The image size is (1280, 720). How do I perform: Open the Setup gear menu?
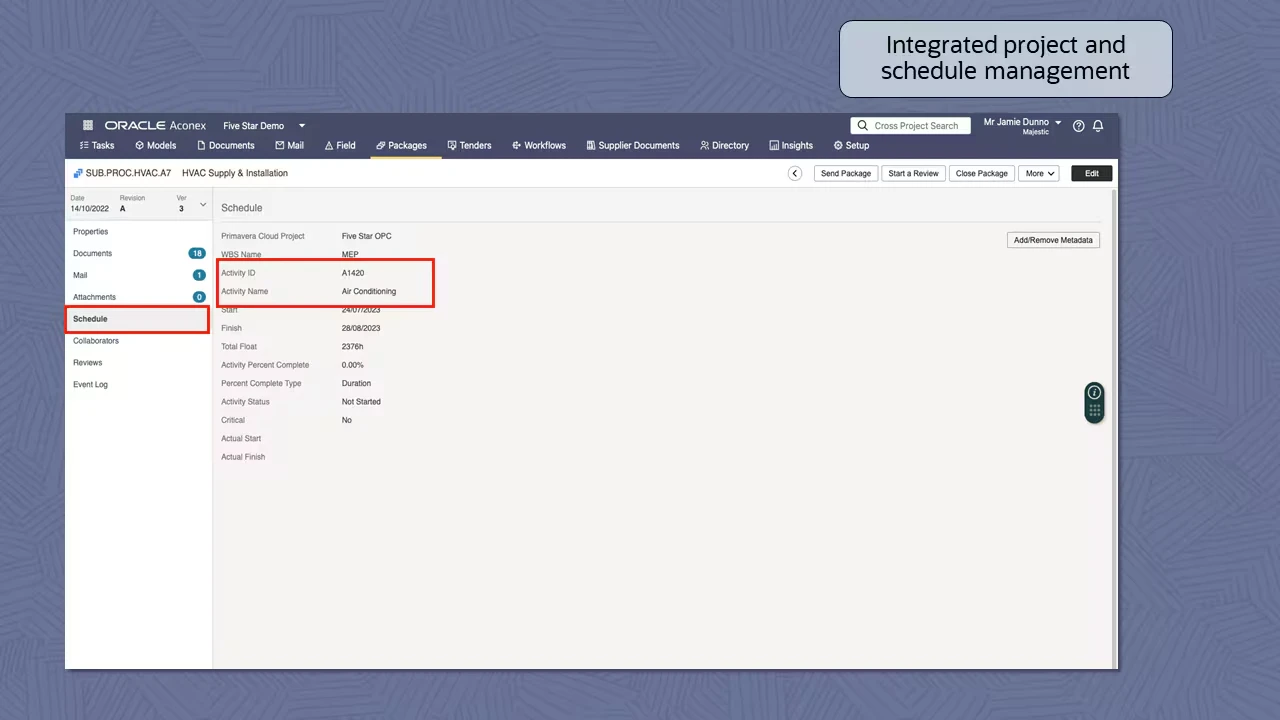(851, 145)
